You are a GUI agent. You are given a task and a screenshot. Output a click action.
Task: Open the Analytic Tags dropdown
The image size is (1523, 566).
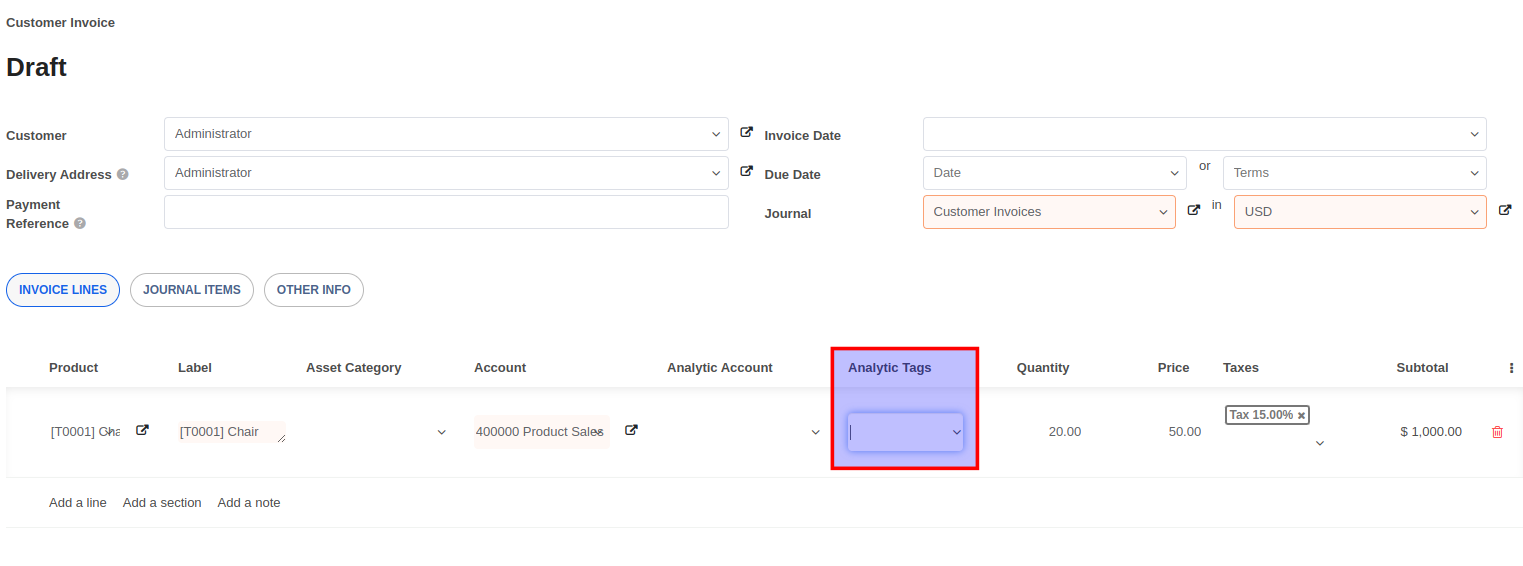pyautogui.click(x=956, y=432)
